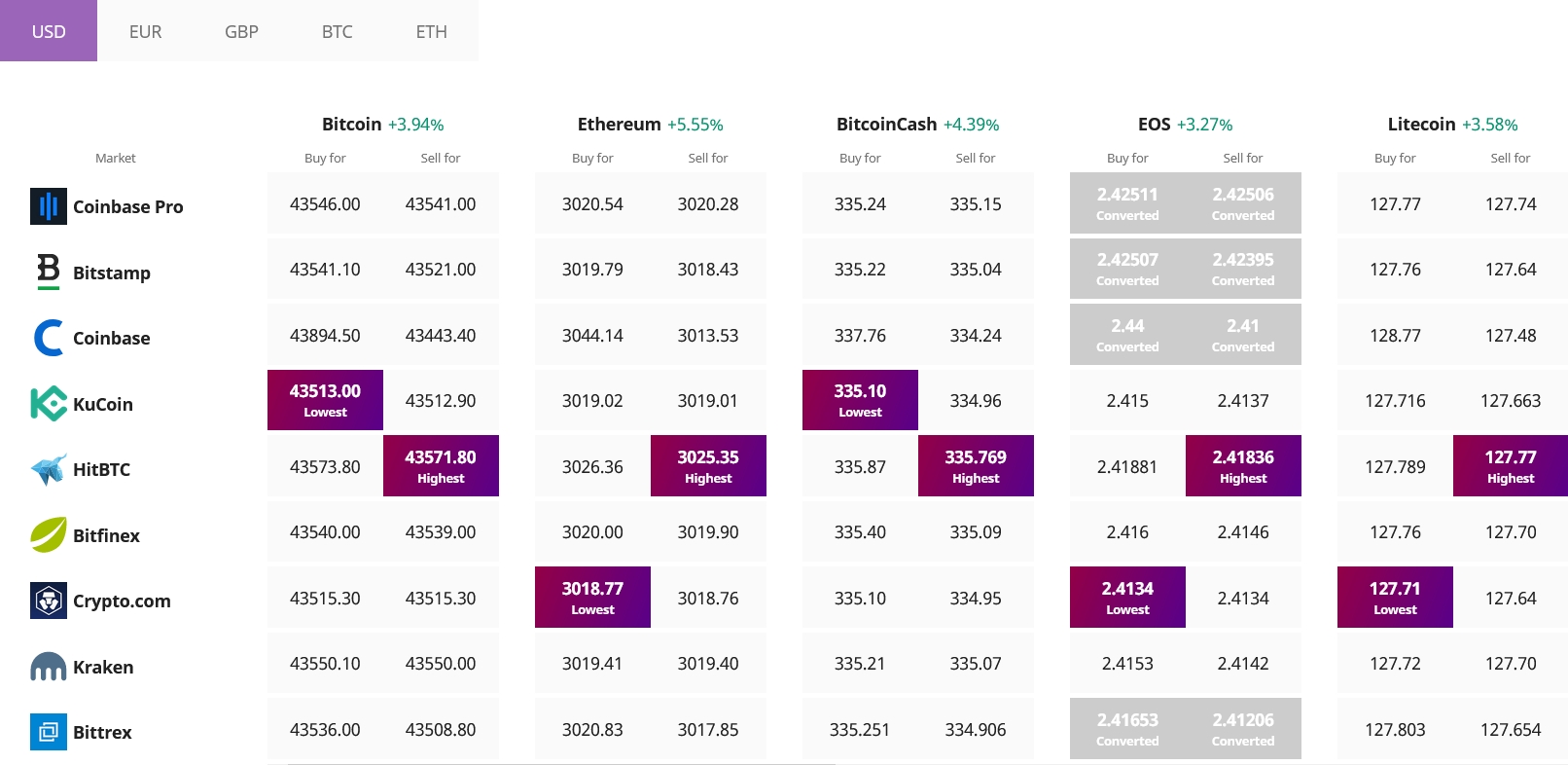Viewport: 1568px width, 765px height.
Task: Select Crypto.com lowest EOS buy price 2.4134
Action: coord(1127,597)
